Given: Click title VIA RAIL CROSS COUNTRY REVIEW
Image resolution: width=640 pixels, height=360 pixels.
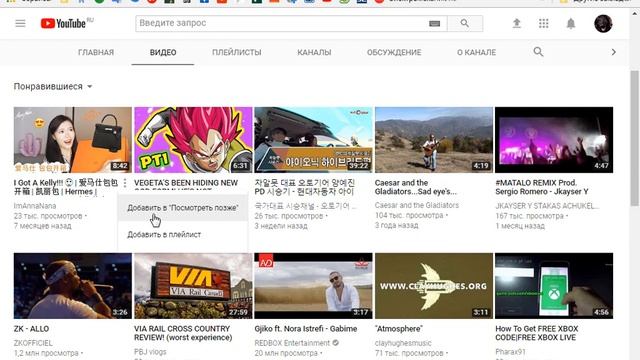Looking at the screenshot, I should [x=183, y=333].
